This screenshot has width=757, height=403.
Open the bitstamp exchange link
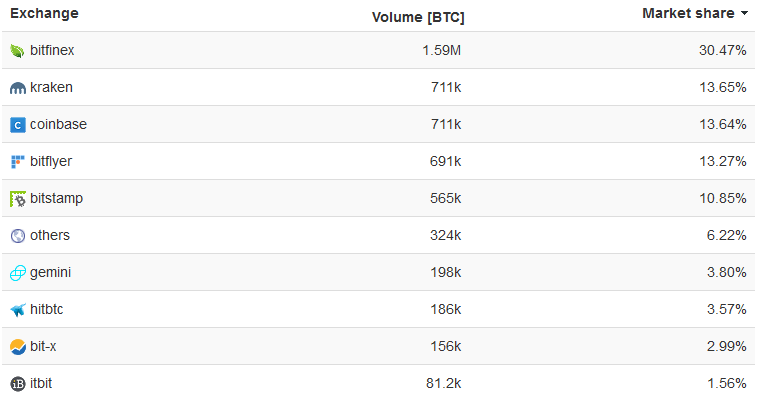[56, 198]
